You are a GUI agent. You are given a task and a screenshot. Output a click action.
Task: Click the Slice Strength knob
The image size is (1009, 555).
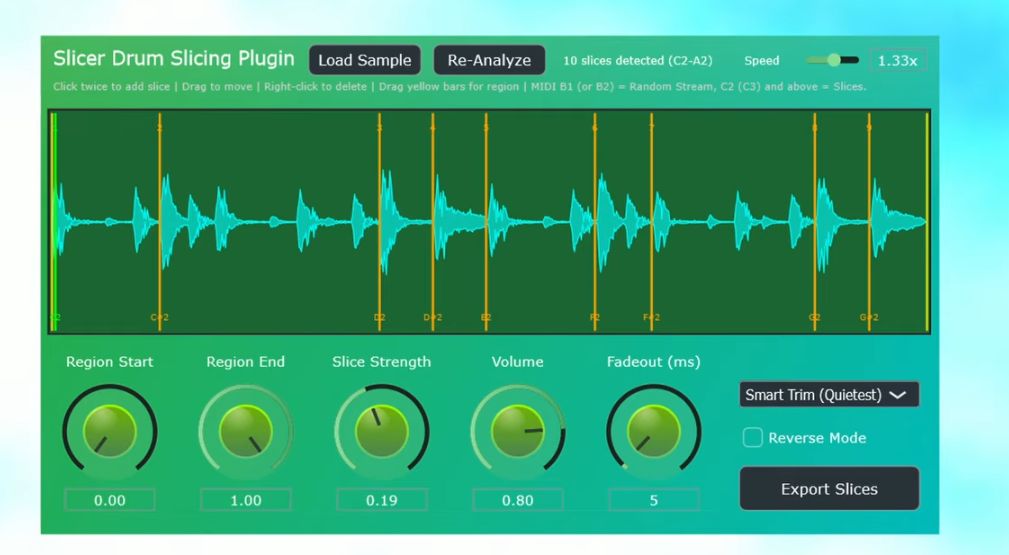(381, 432)
